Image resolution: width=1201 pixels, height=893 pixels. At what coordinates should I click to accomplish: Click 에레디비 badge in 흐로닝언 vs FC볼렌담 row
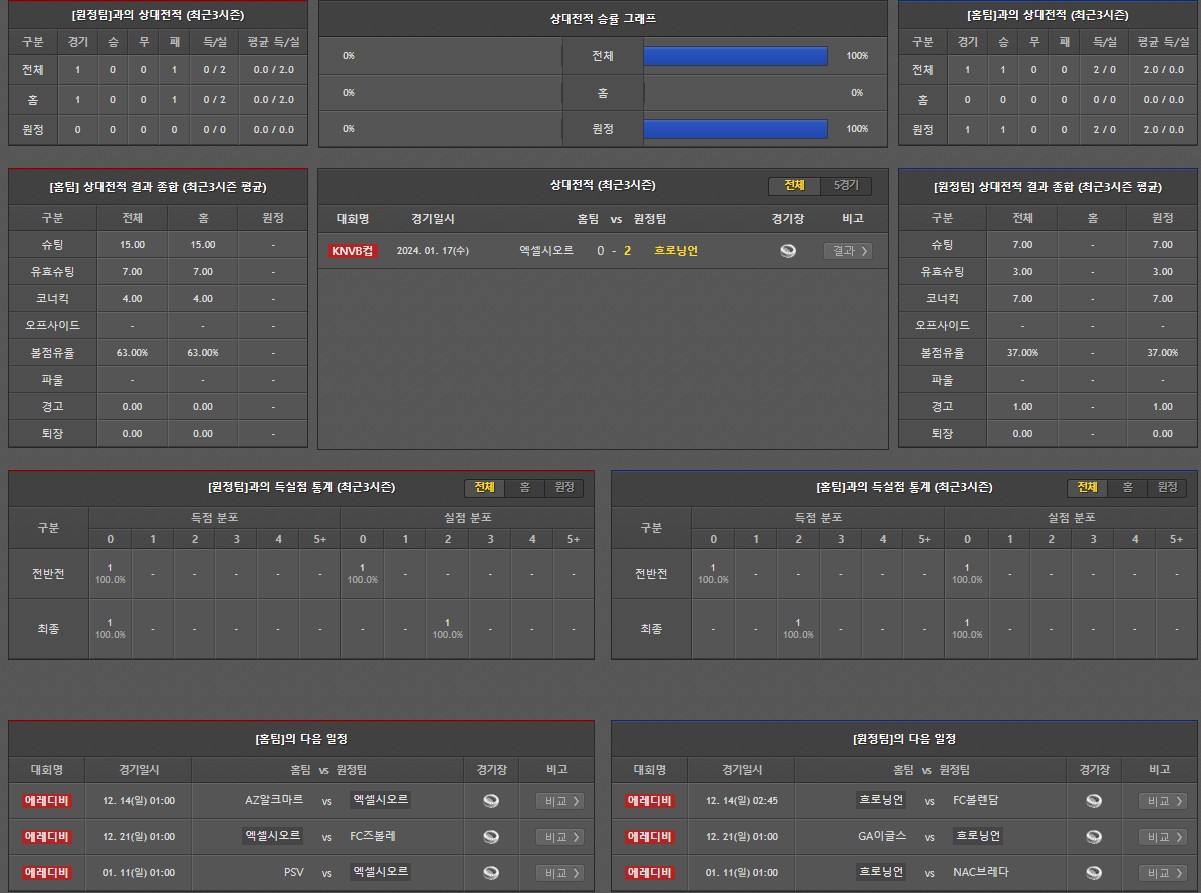(x=650, y=801)
